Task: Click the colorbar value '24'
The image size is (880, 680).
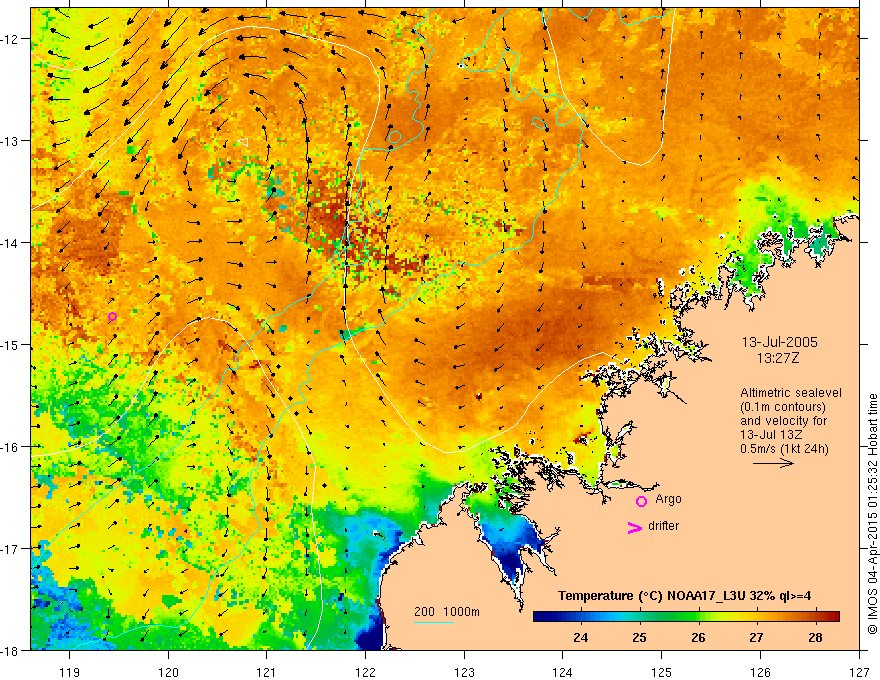Action: [580, 637]
